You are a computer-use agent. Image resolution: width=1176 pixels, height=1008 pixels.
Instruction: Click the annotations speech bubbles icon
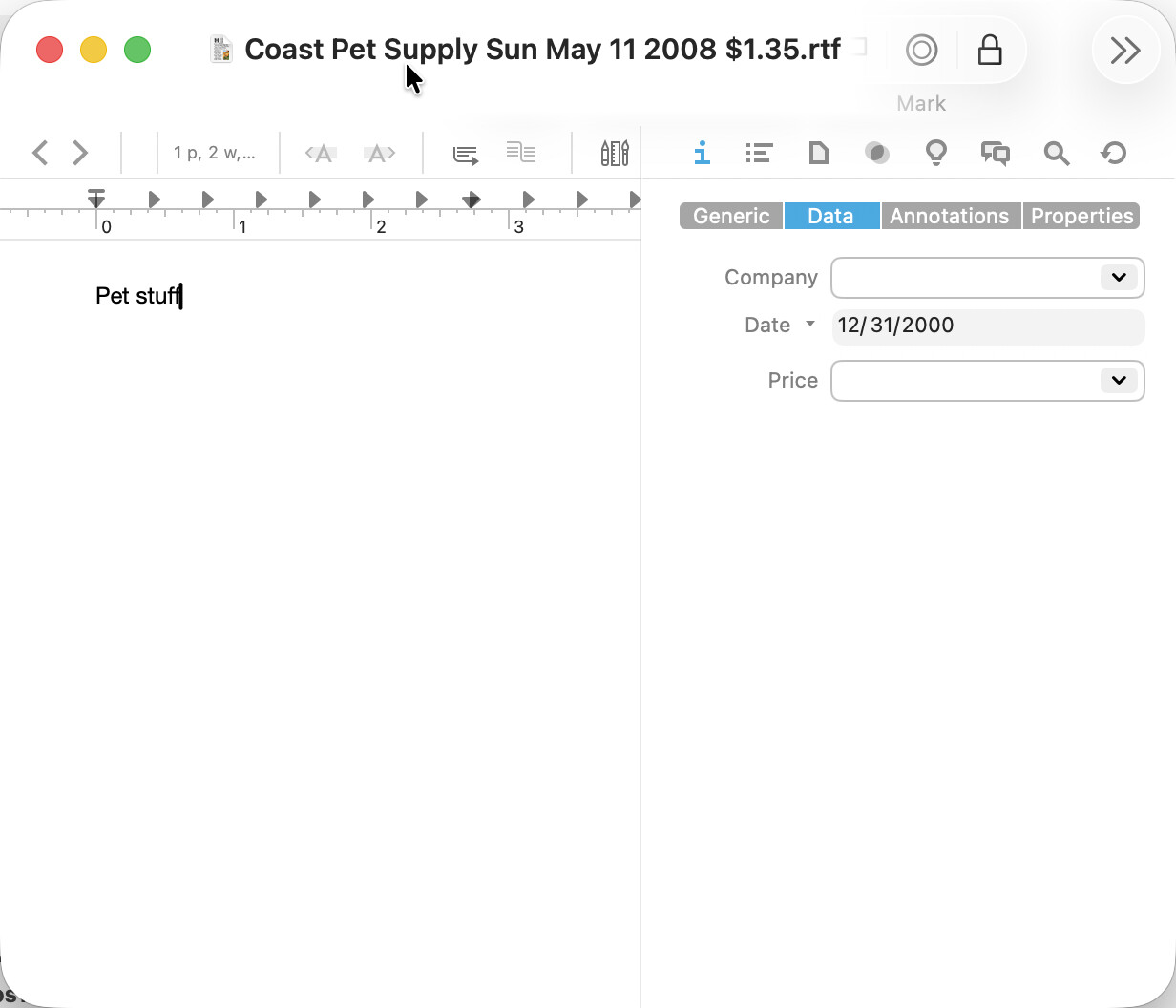point(995,153)
